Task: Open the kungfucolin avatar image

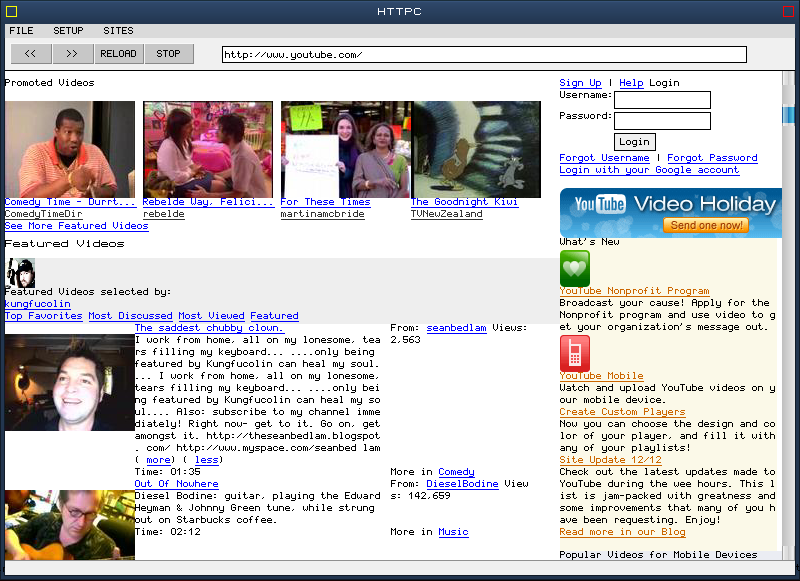Action: pyautogui.click(x=20, y=273)
